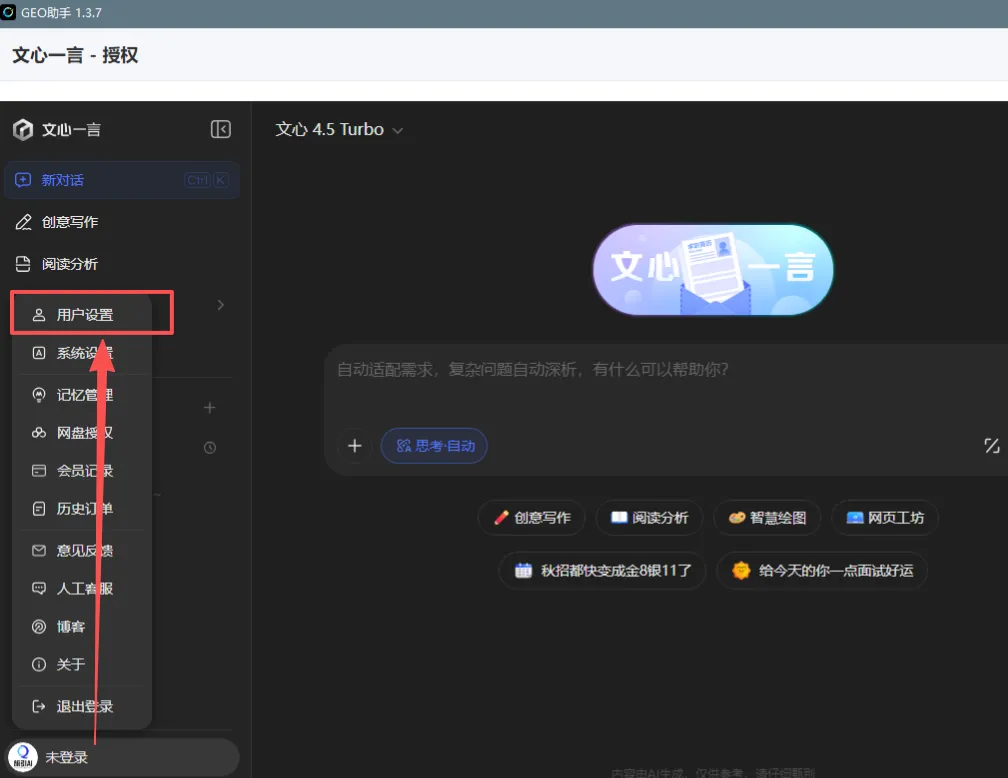Click the user avatar icon beside 未登录
The width and height of the screenshot is (1008, 778).
[22, 757]
